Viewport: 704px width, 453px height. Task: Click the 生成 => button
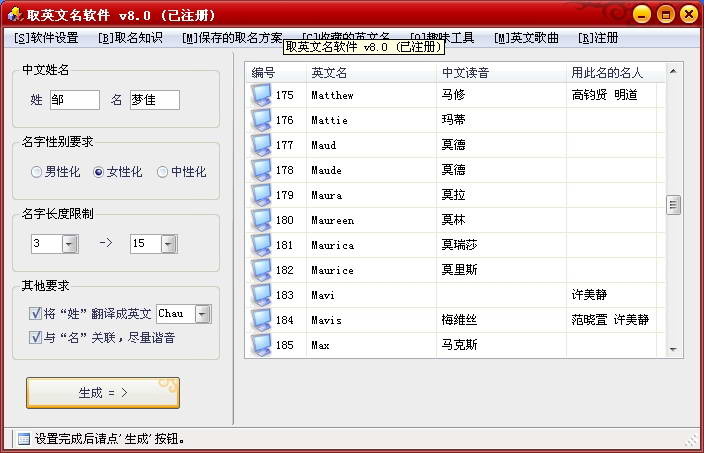[103, 393]
